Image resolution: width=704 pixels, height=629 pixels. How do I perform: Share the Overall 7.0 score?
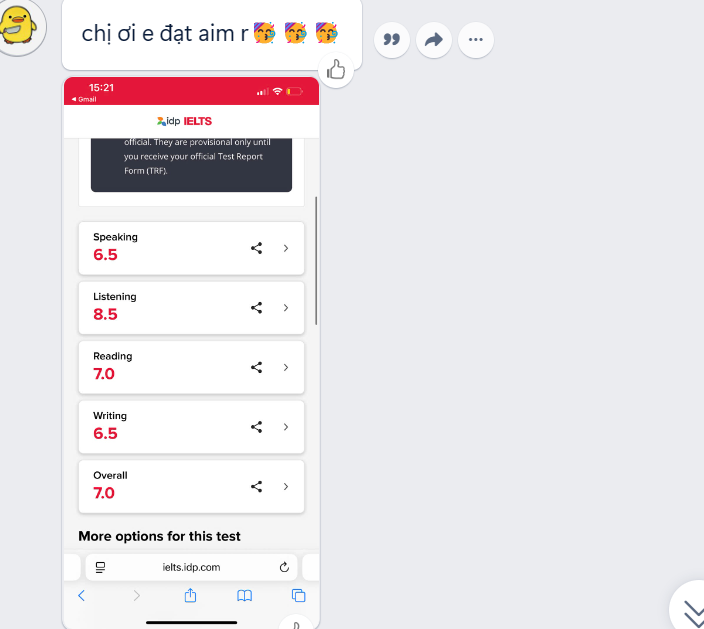pyautogui.click(x=256, y=487)
